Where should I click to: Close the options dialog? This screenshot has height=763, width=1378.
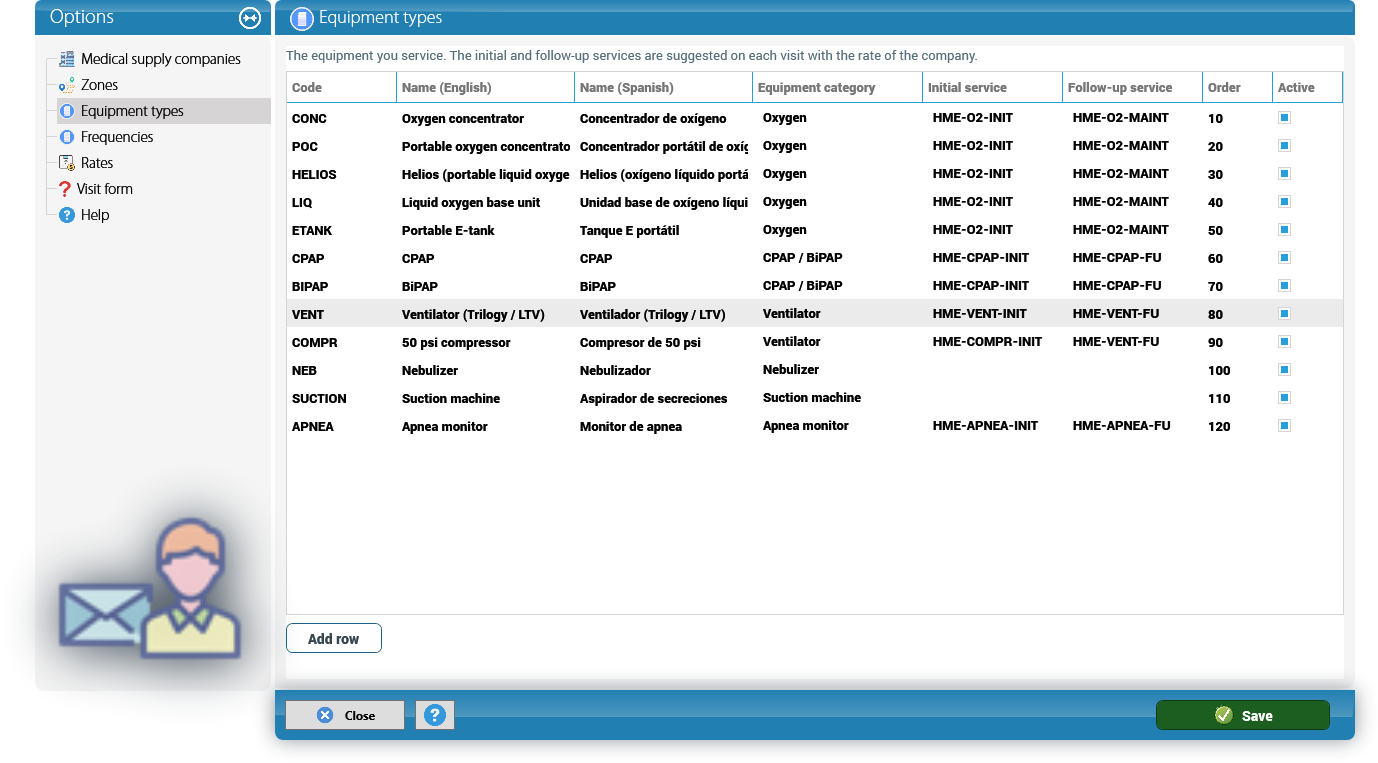(345, 715)
